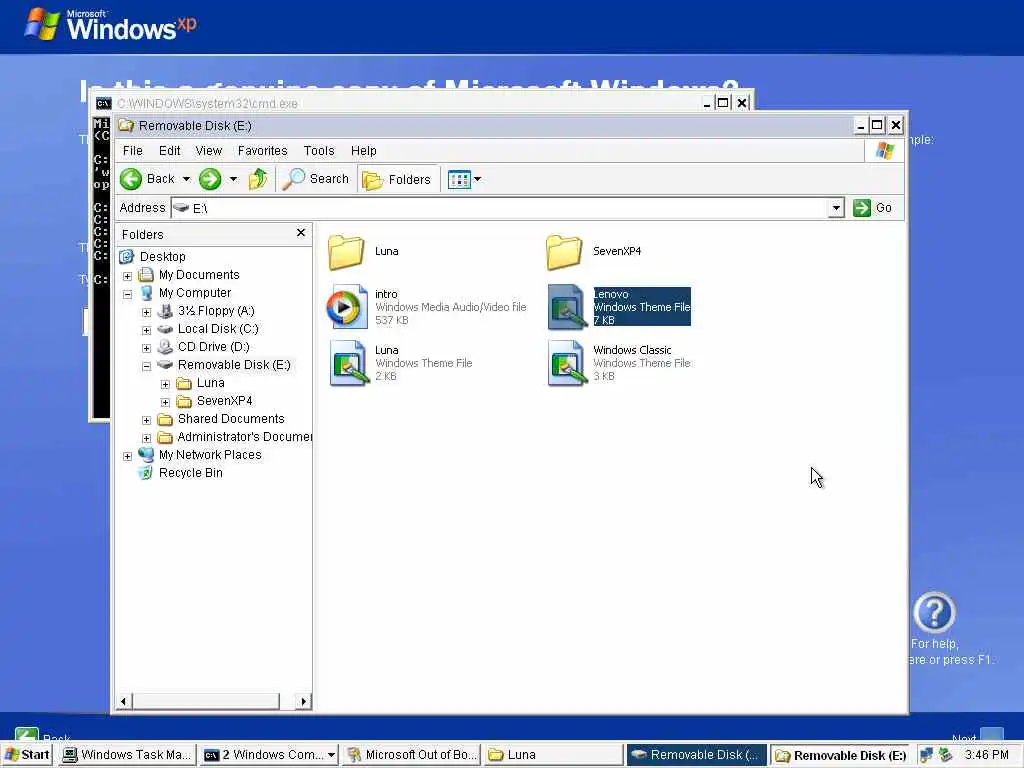The image size is (1024, 768).
Task: Open the View menu
Action: click(209, 151)
